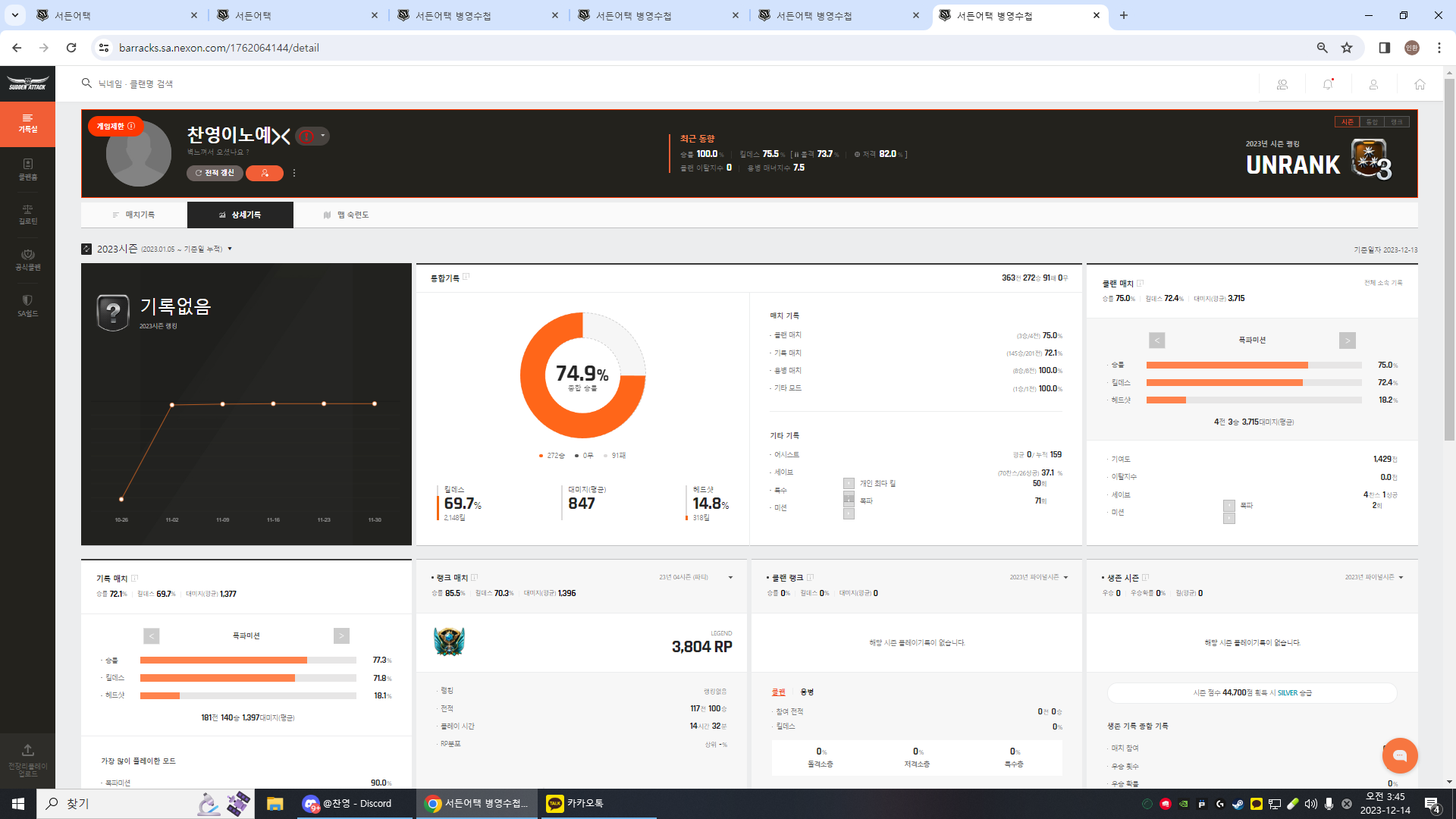Click the notification bell icon
The image size is (1456, 819).
(x=1327, y=84)
